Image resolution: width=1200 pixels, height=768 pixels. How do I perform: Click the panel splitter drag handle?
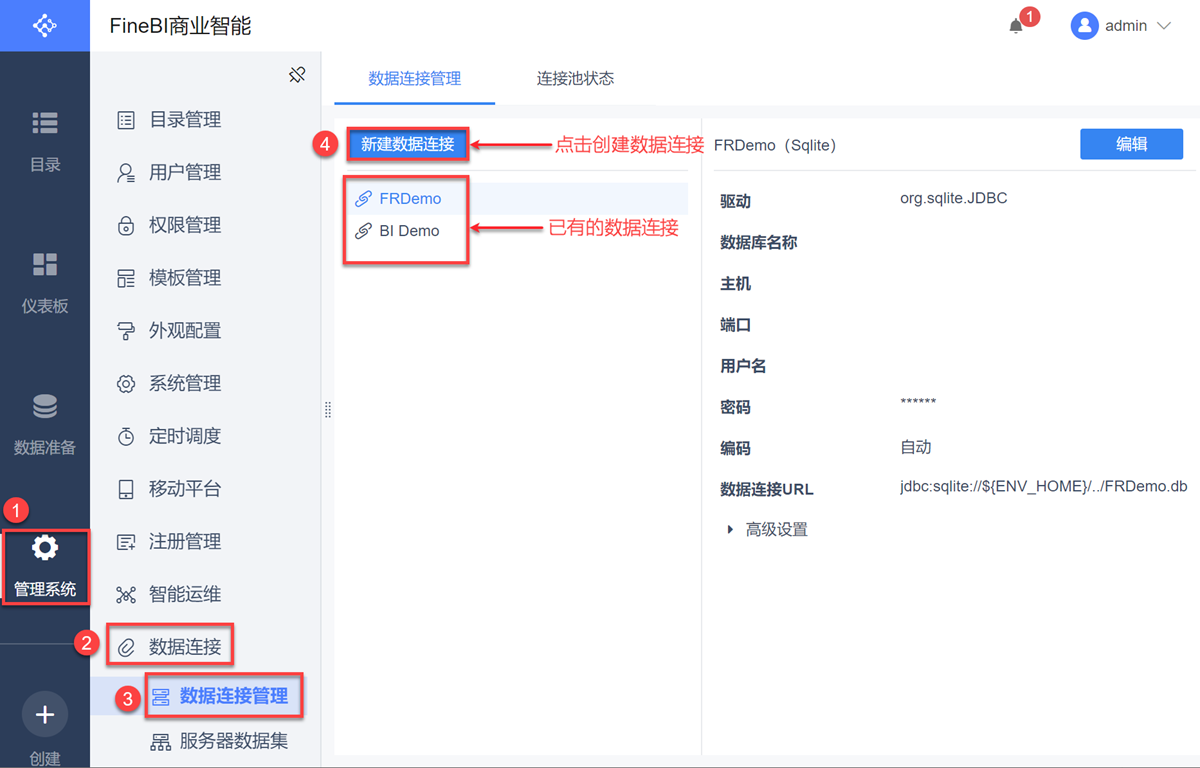(328, 410)
